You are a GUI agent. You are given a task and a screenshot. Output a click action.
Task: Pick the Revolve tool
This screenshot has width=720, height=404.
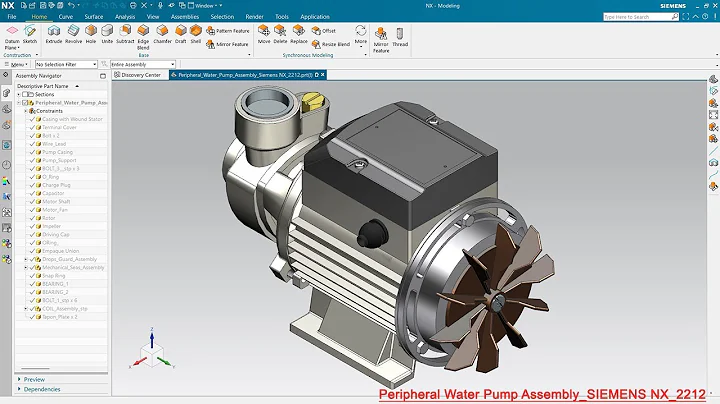pyautogui.click(x=73, y=34)
